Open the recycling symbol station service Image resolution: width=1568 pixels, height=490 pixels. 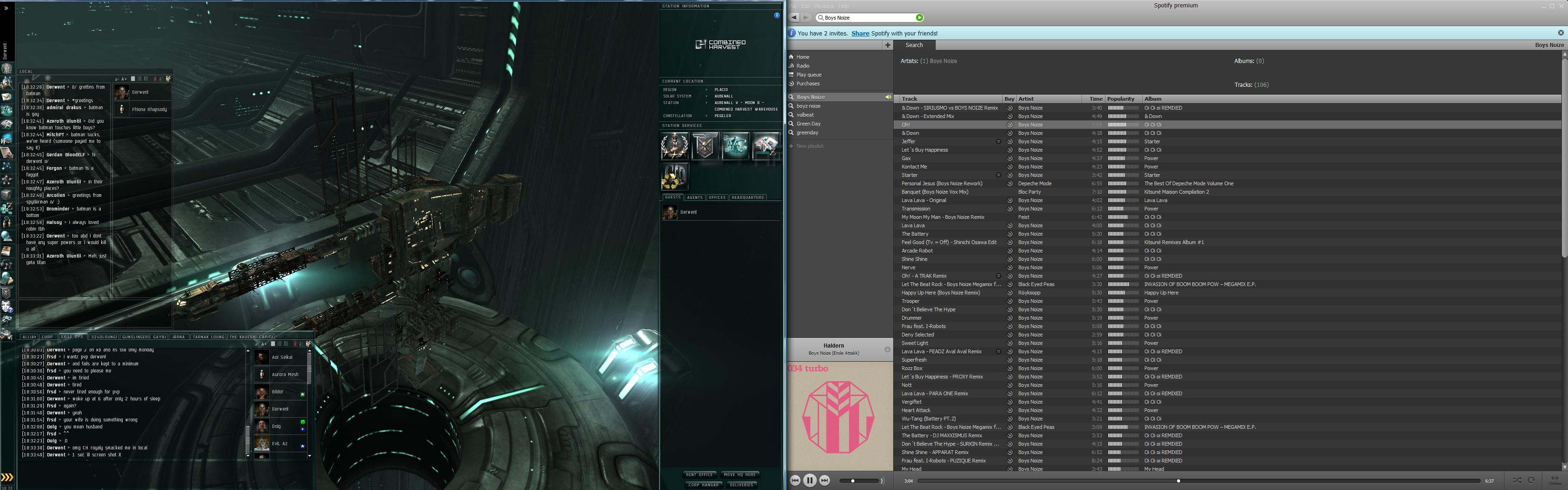[675, 176]
